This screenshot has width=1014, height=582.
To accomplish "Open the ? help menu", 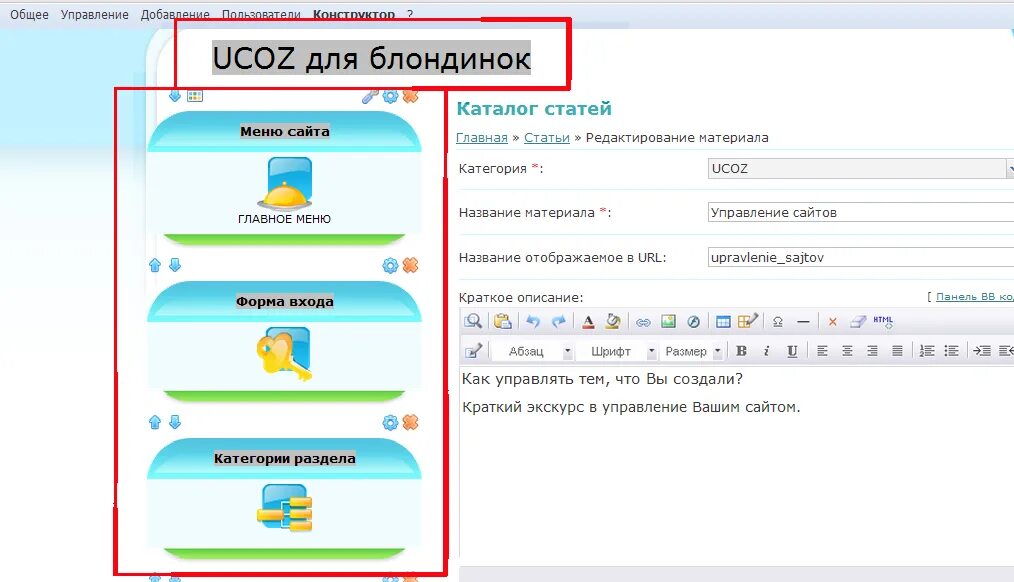I will click(410, 14).
